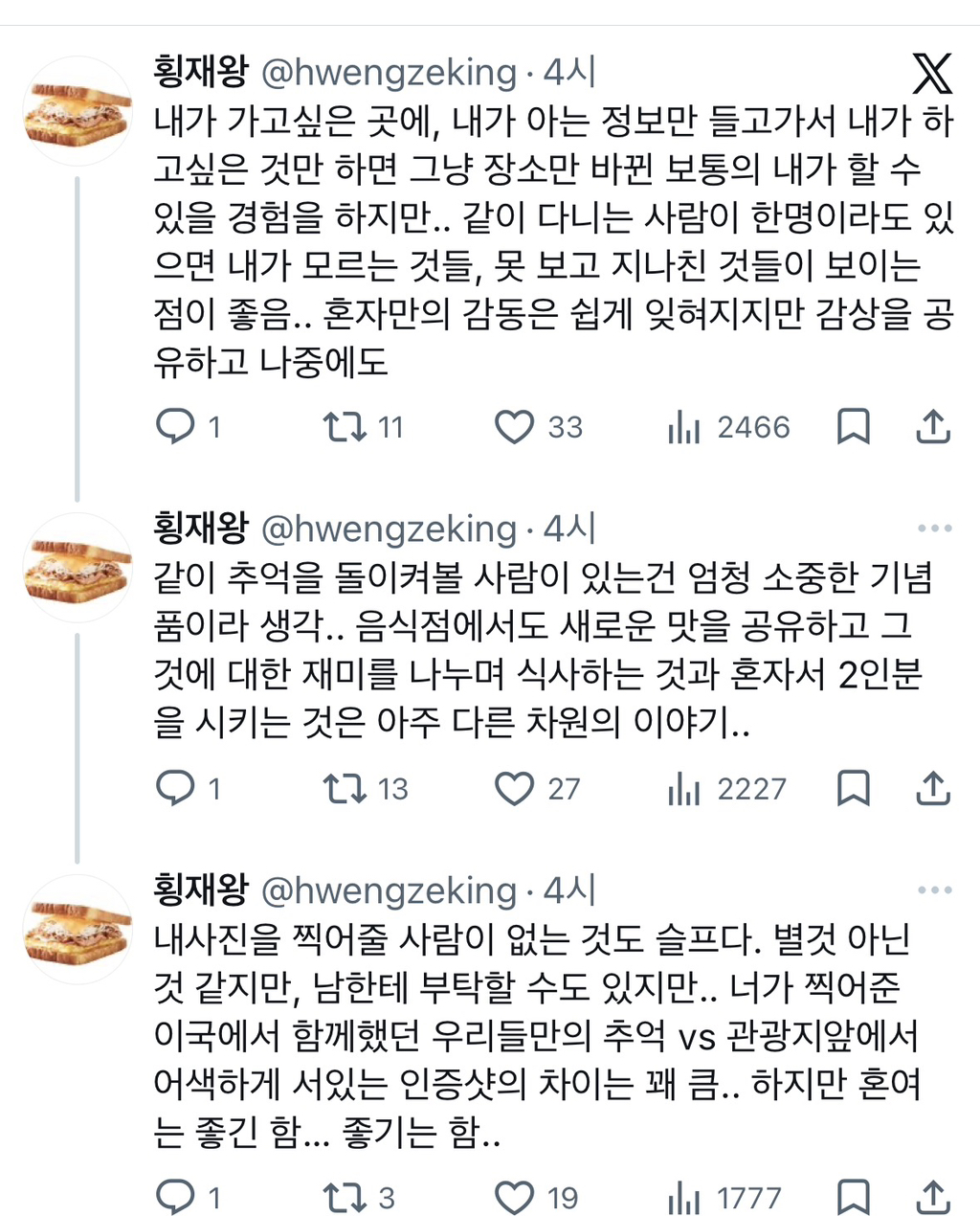Bookmark the first tweet

pos(853,427)
